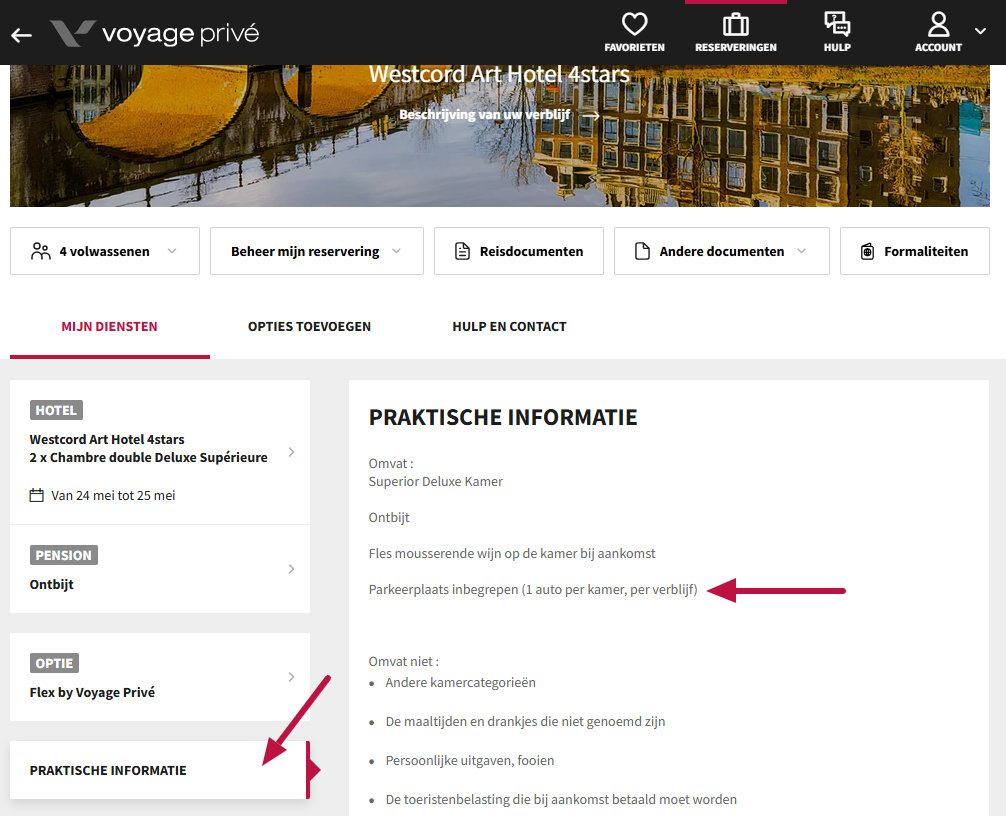Click the calendar icon beside Van 24 mei

point(37,495)
